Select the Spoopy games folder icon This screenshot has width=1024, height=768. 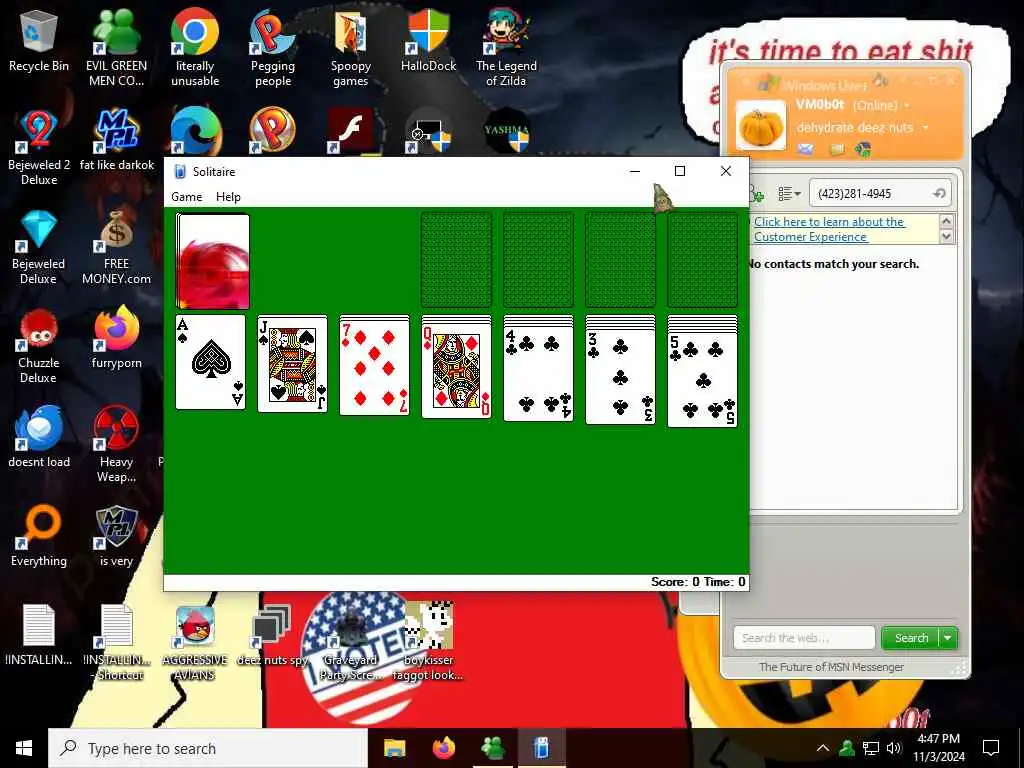(351, 48)
